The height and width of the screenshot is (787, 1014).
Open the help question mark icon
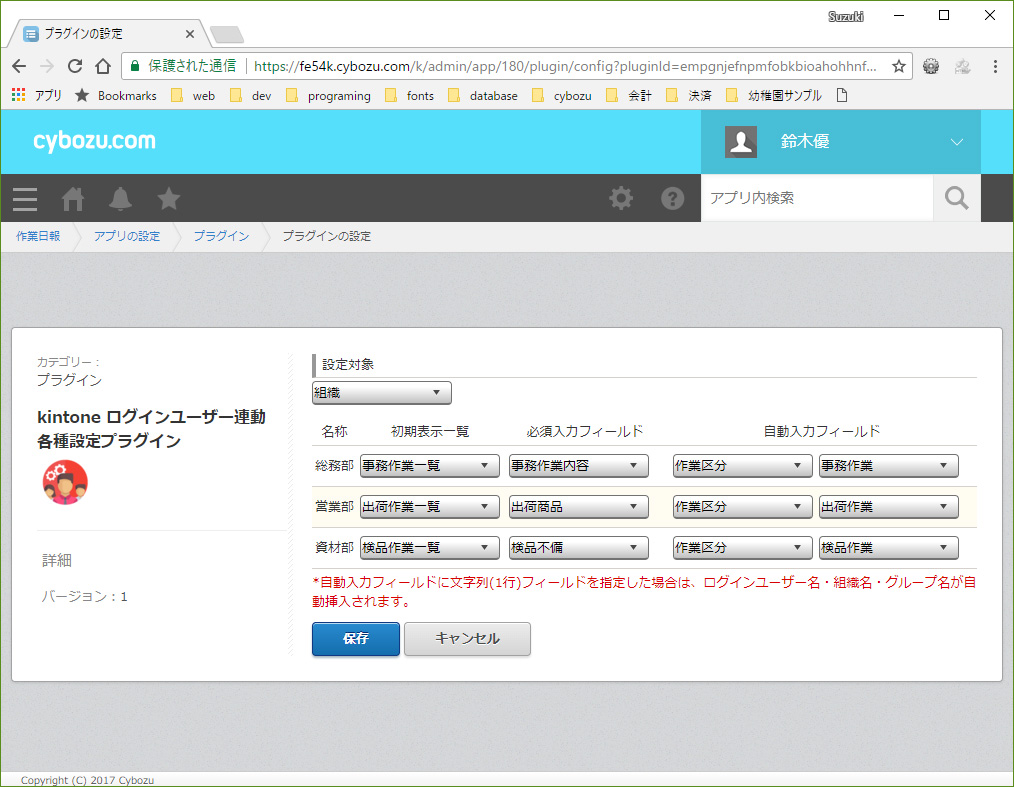(673, 198)
